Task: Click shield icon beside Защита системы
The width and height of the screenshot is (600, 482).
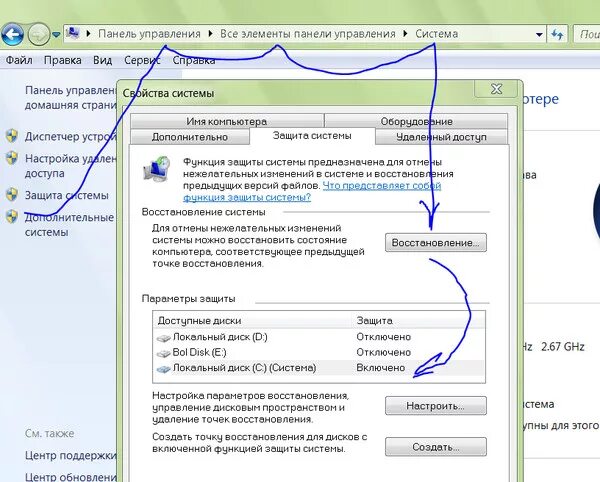Action: coord(12,195)
